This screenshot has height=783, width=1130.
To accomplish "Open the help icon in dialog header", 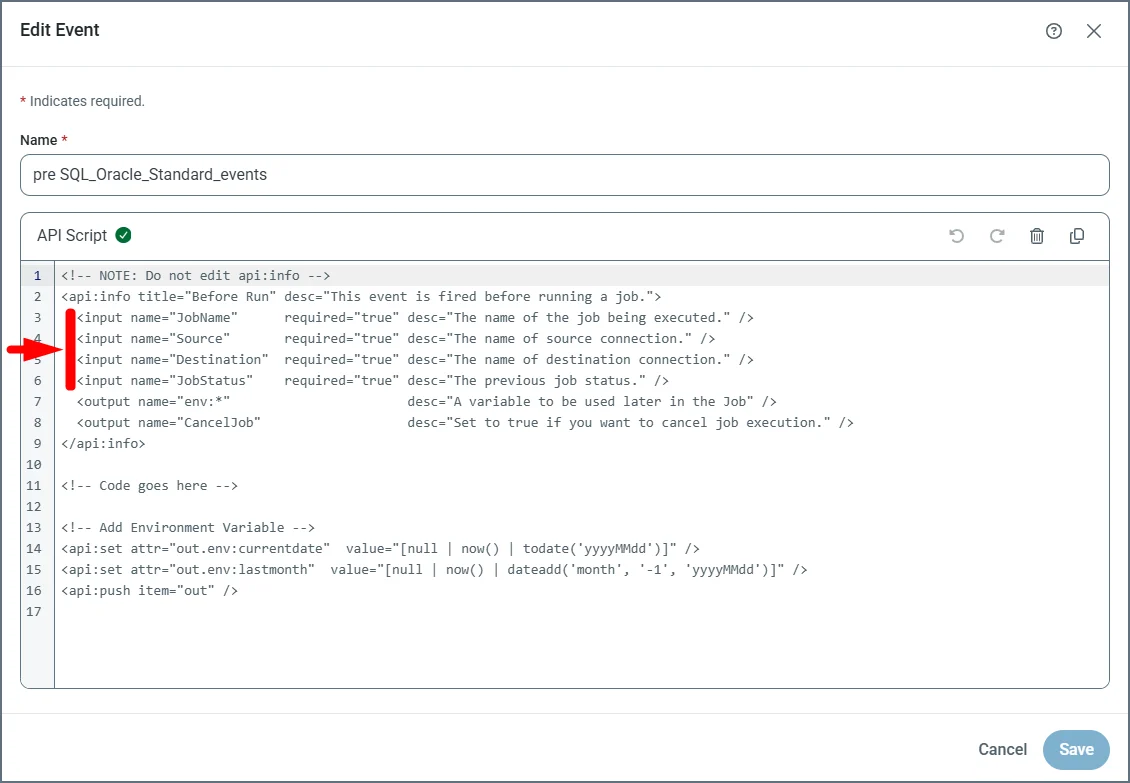I will [x=1054, y=31].
